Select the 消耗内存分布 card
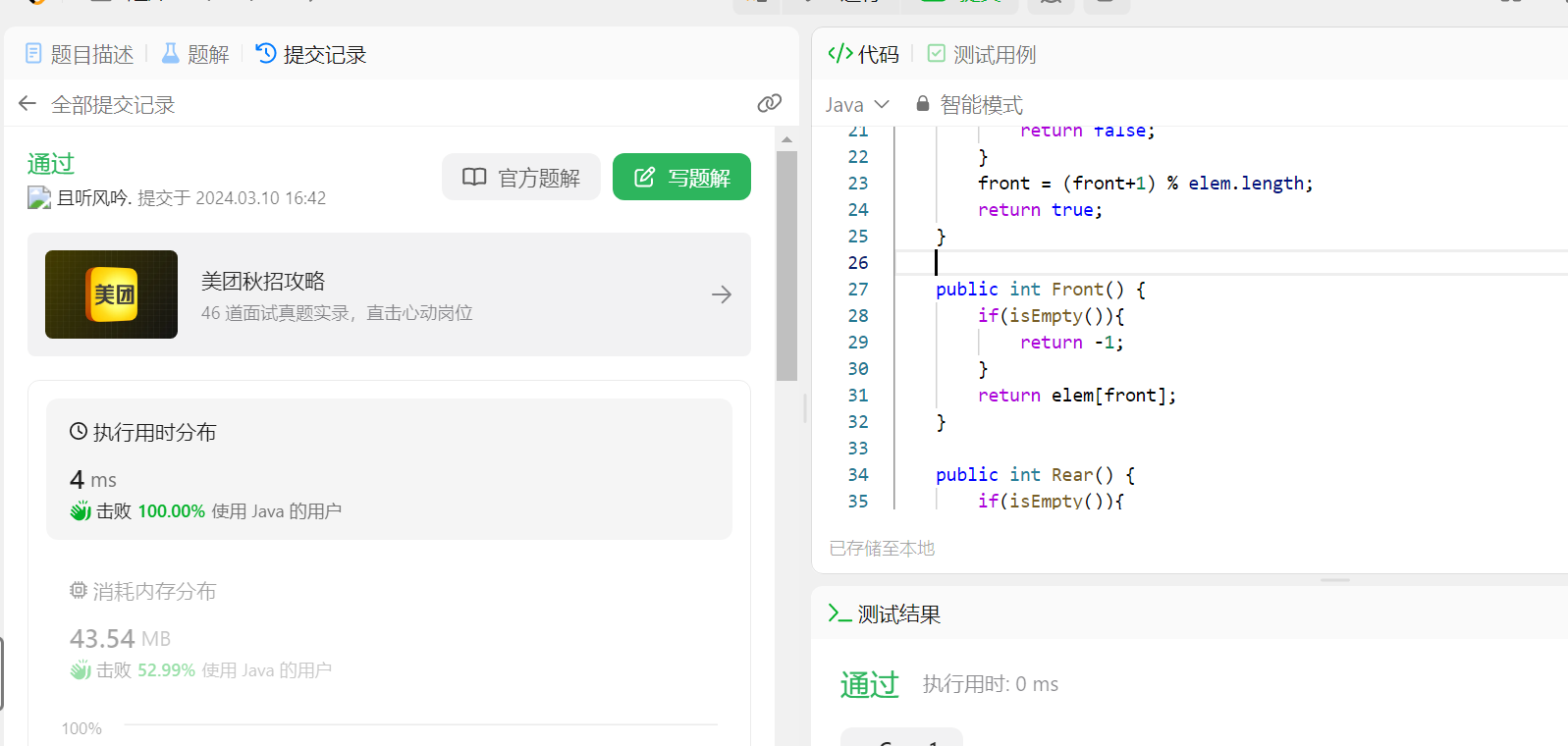1568x746 pixels. pos(389,628)
